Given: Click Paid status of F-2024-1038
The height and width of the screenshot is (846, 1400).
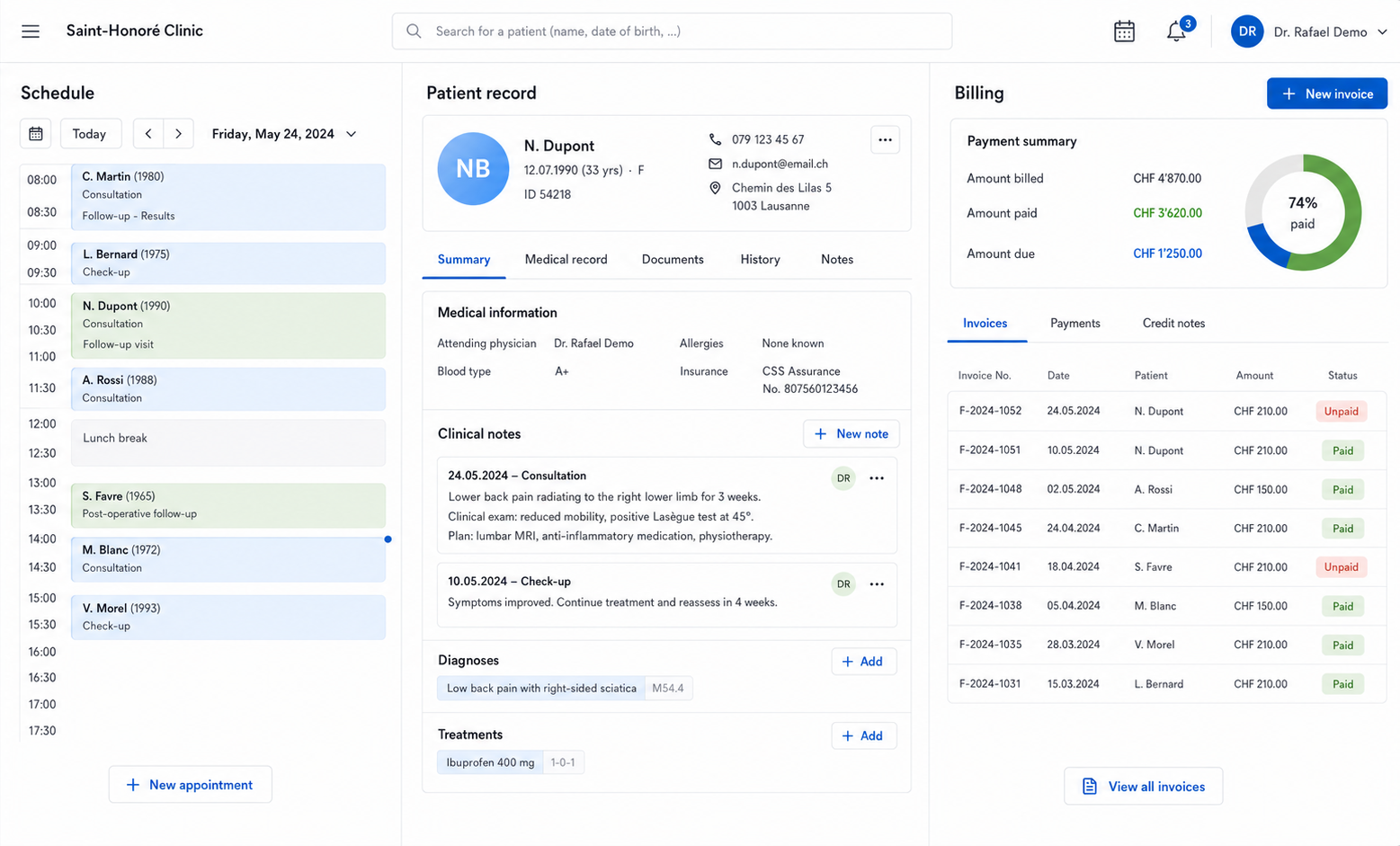Looking at the screenshot, I should 1342,607.
